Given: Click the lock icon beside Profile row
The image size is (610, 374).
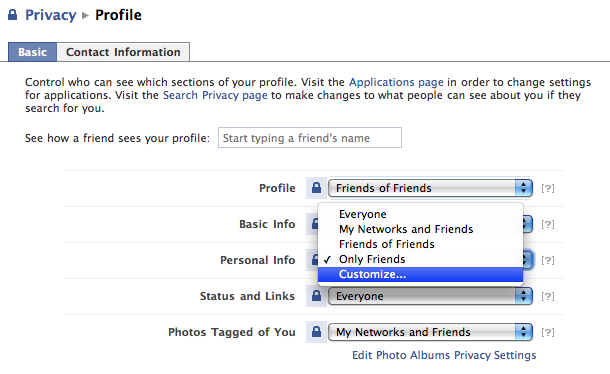Looking at the screenshot, I should tap(316, 188).
